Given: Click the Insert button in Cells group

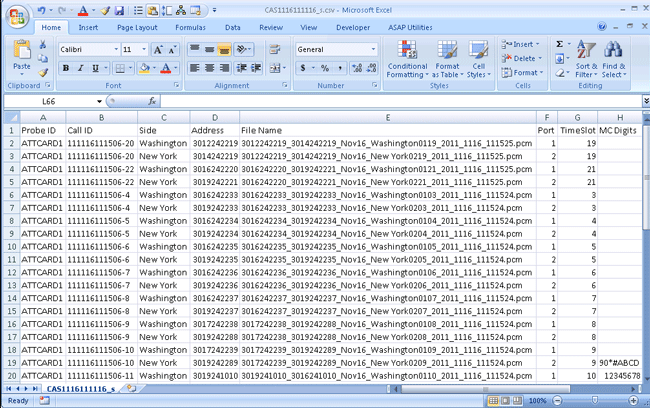Looking at the screenshot, I should pos(521,44).
